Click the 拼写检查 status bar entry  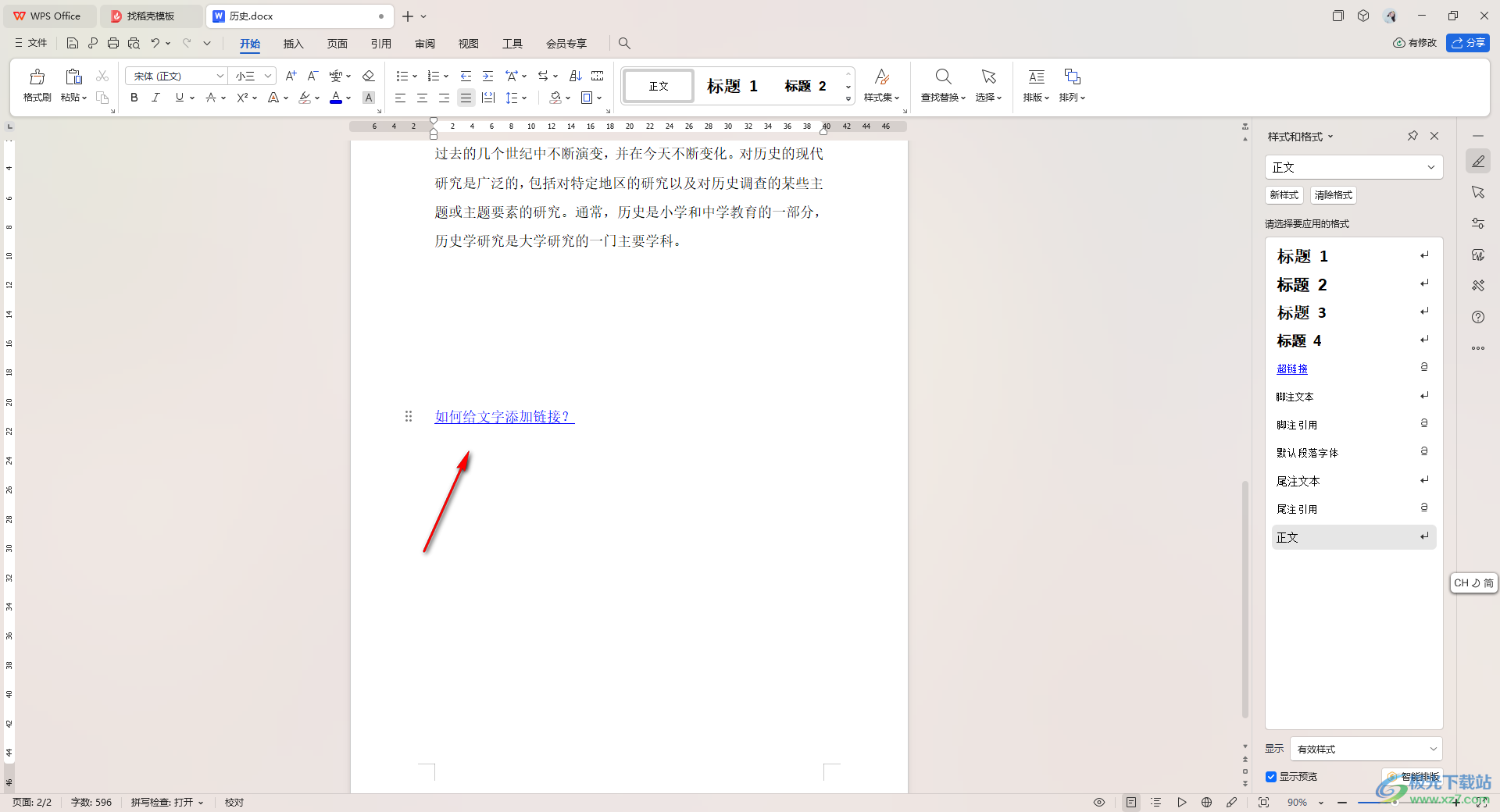tap(166, 802)
